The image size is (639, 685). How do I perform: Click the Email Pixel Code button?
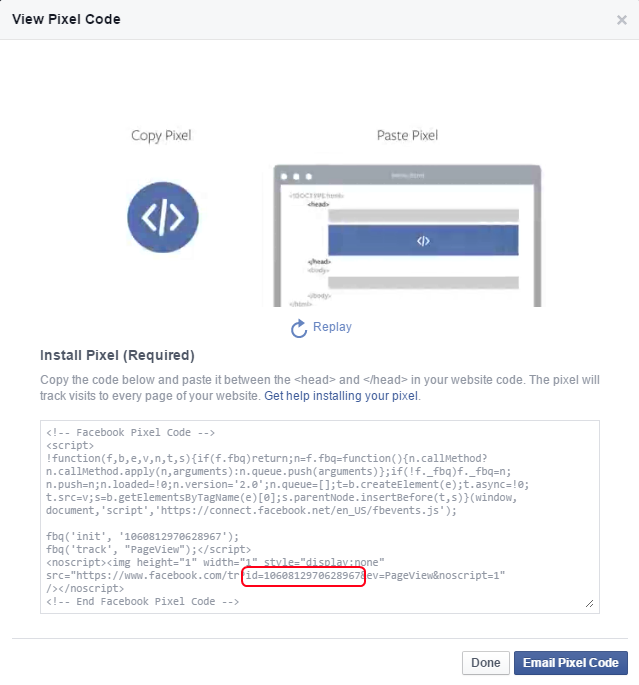click(x=571, y=663)
